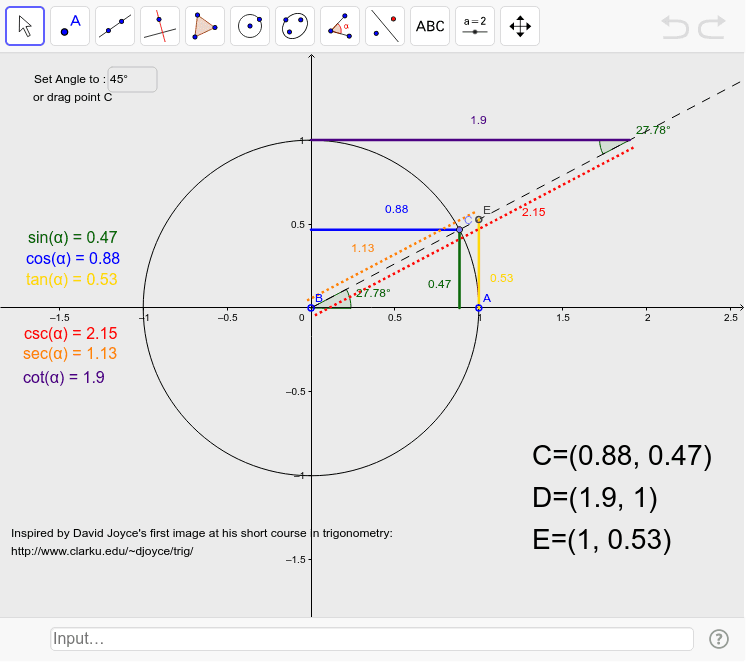Select the Slider a=2 tool

click(x=474, y=26)
